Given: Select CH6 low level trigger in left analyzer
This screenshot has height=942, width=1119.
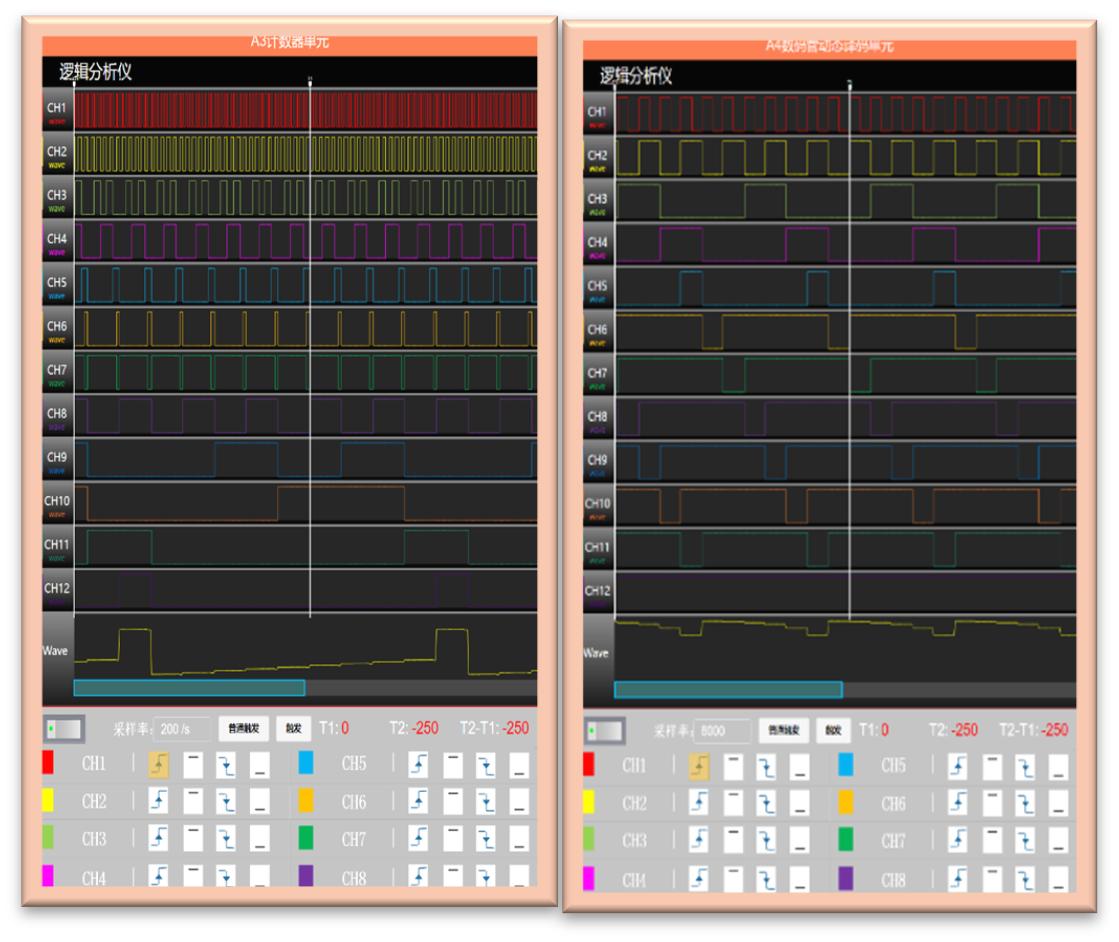Looking at the screenshot, I should coord(518,802).
